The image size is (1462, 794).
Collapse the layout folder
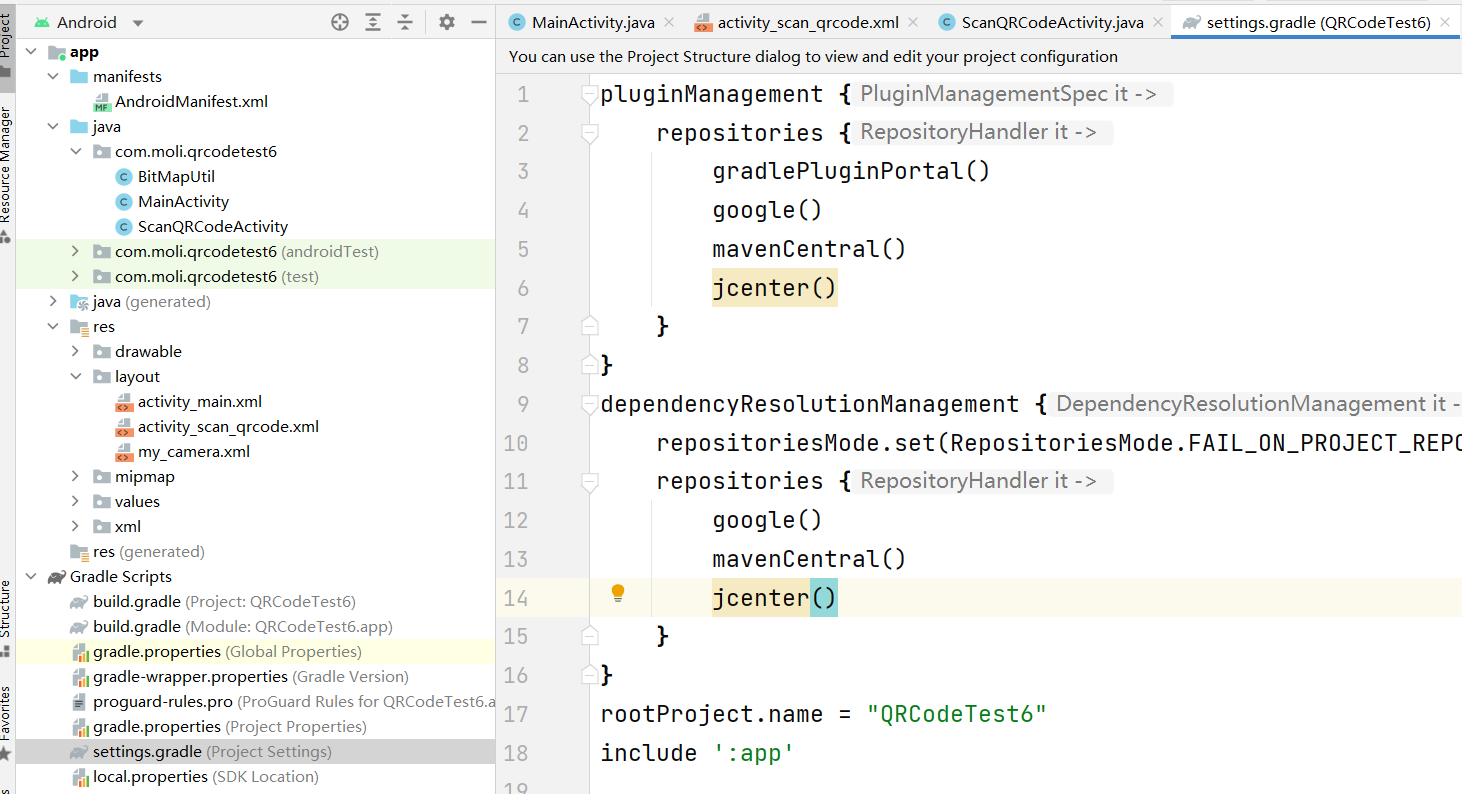tap(76, 377)
